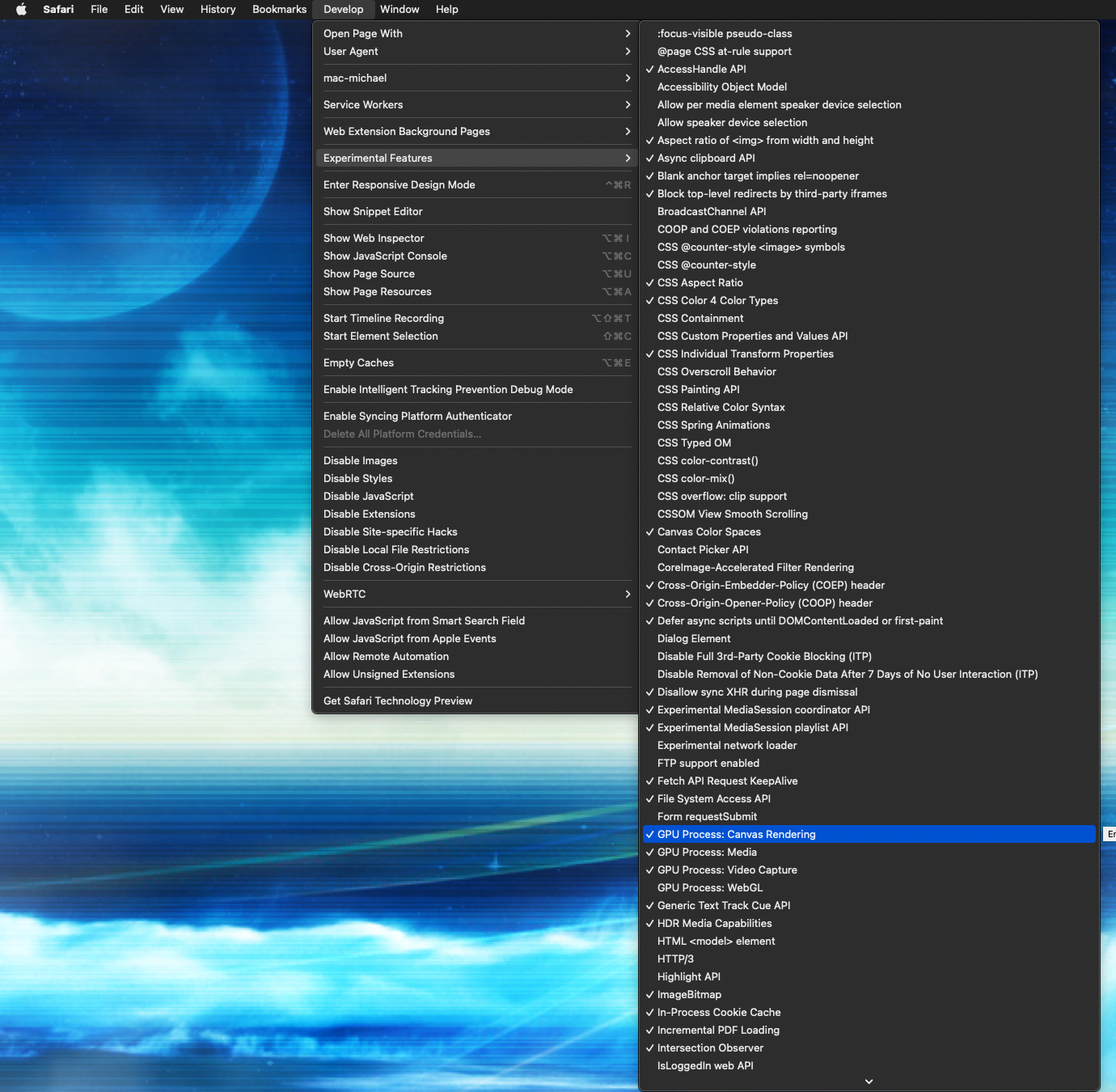Open the Window menu
Viewport: 1116px width, 1092px height.
399,9
